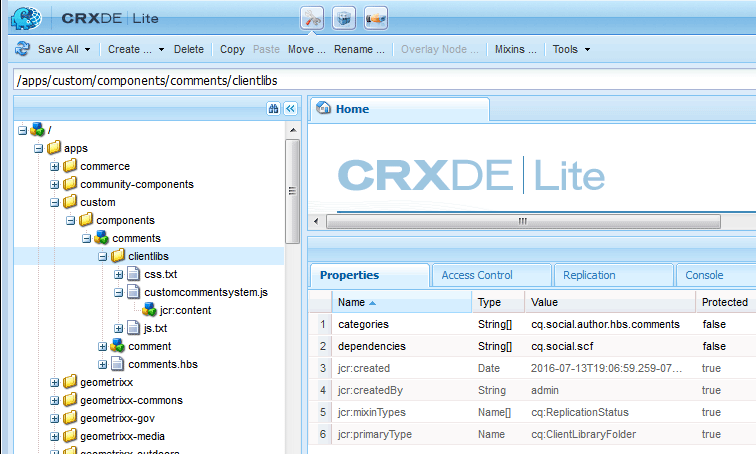Collapse the clientlibs folder
The height and width of the screenshot is (454, 756).
coord(103,256)
